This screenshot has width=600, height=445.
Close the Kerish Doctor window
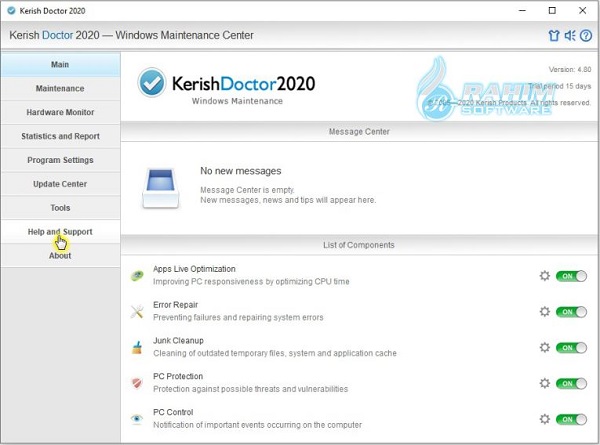tap(582, 11)
